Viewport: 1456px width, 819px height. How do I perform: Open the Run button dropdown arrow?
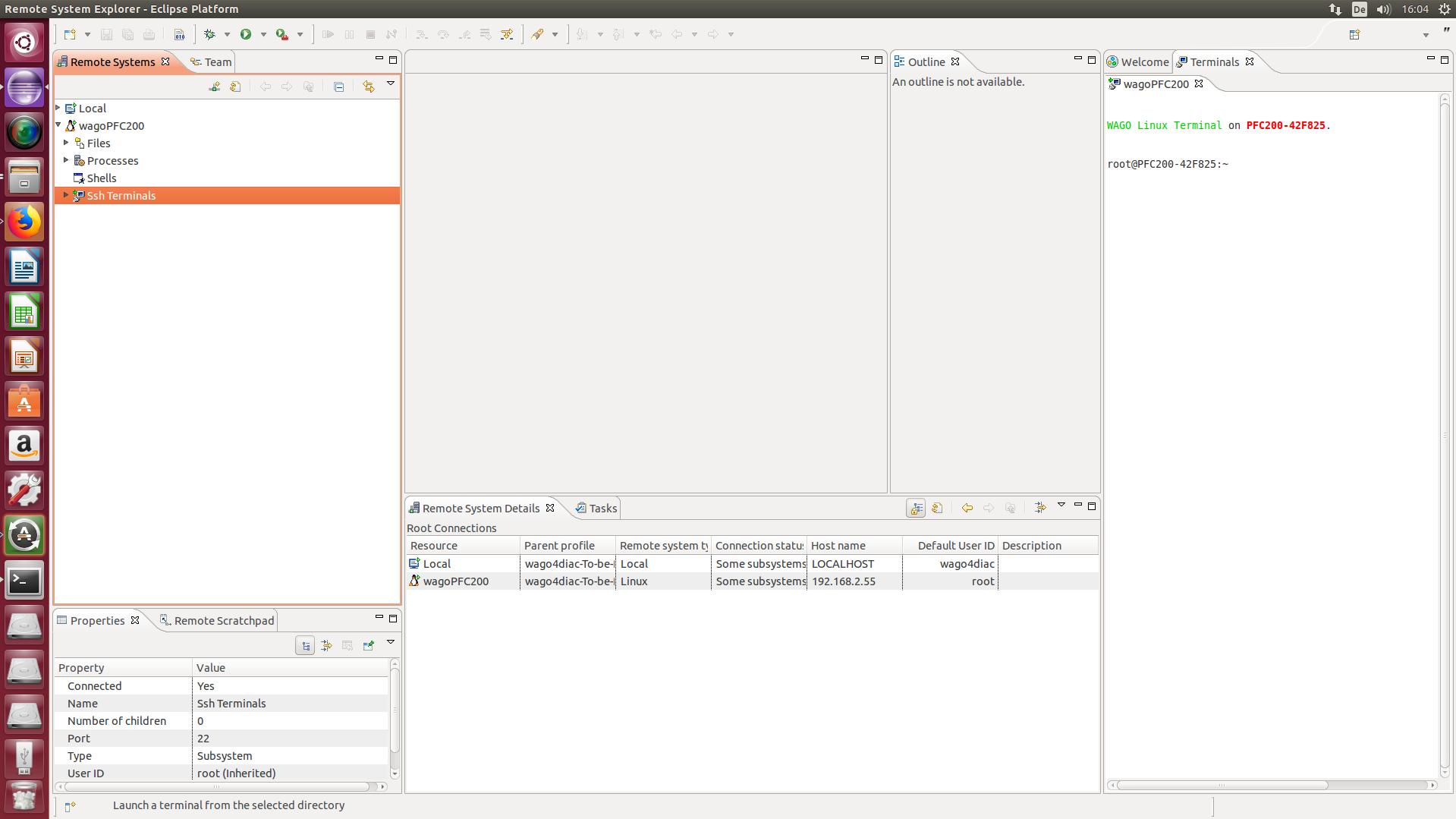pyautogui.click(x=263, y=34)
